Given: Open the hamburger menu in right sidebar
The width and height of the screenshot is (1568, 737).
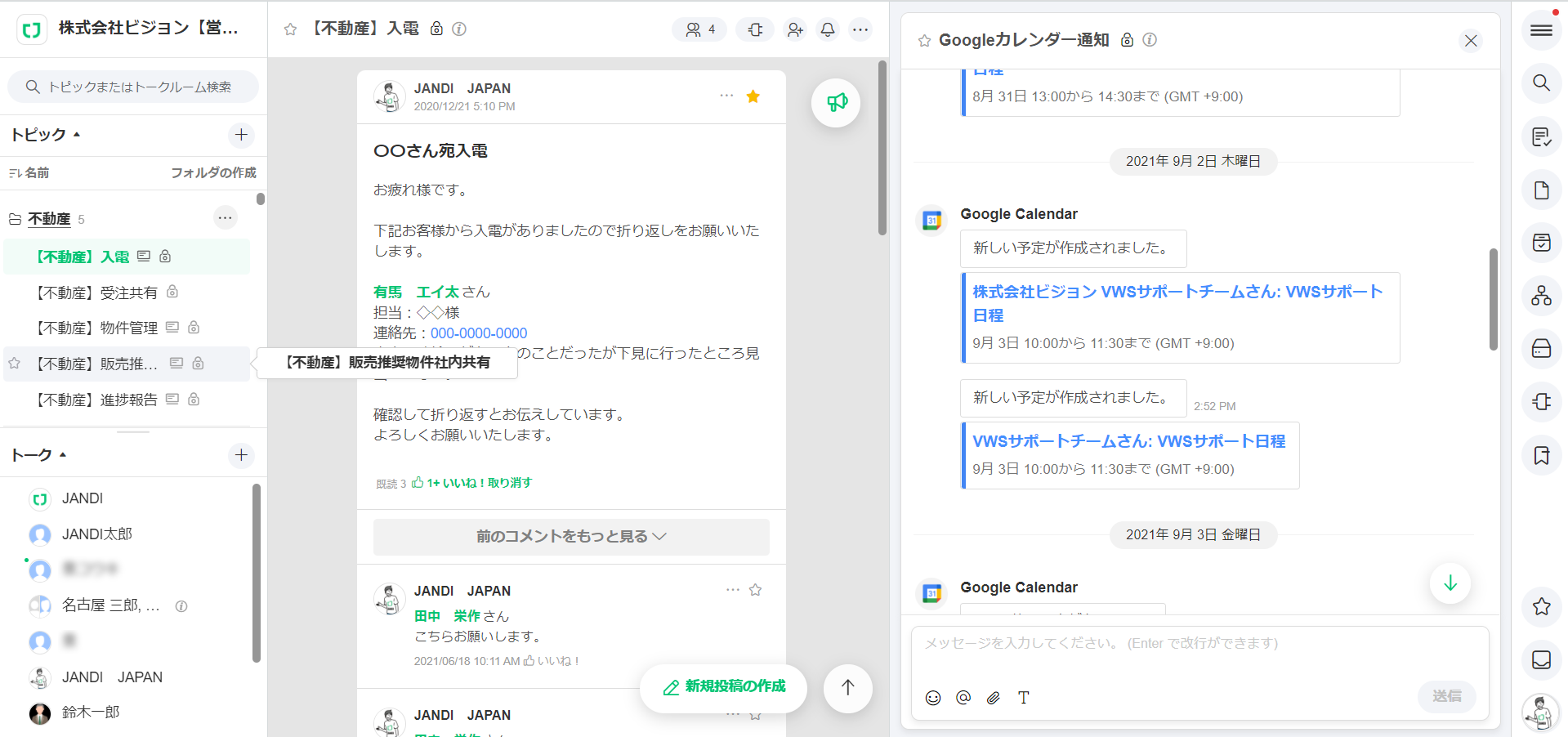Looking at the screenshot, I should [1542, 30].
